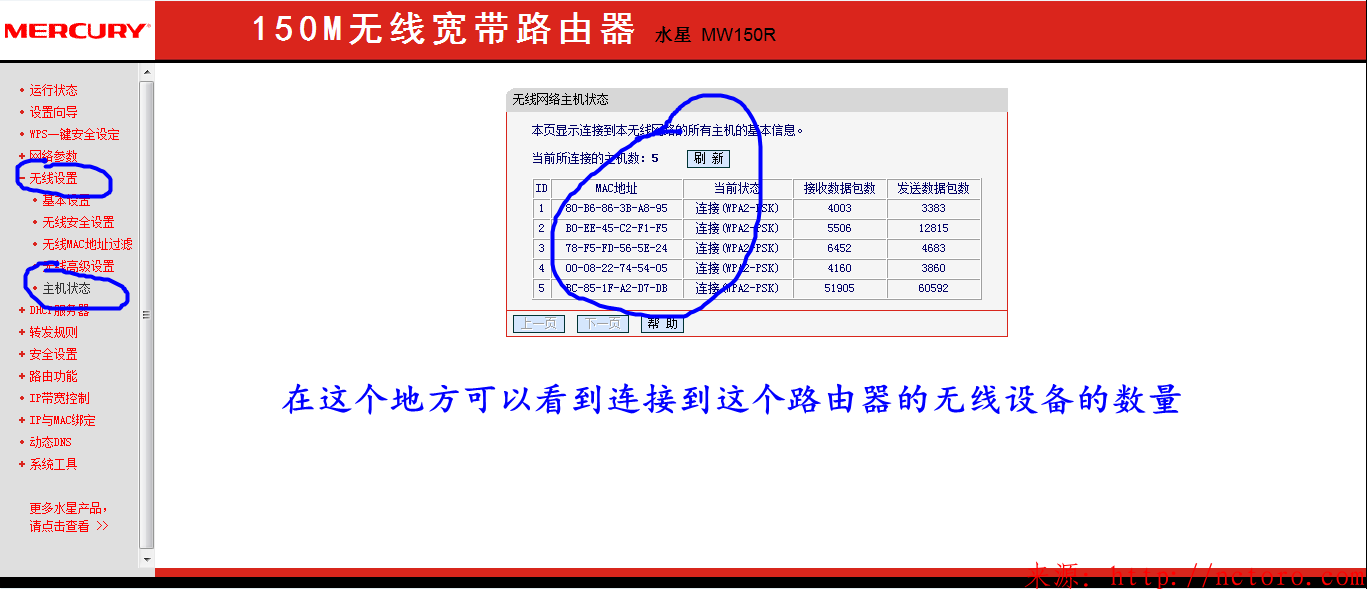The width and height of the screenshot is (1367, 589).
Task: Click the 150M无线宽带路由器 header title
Action: click(x=443, y=30)
